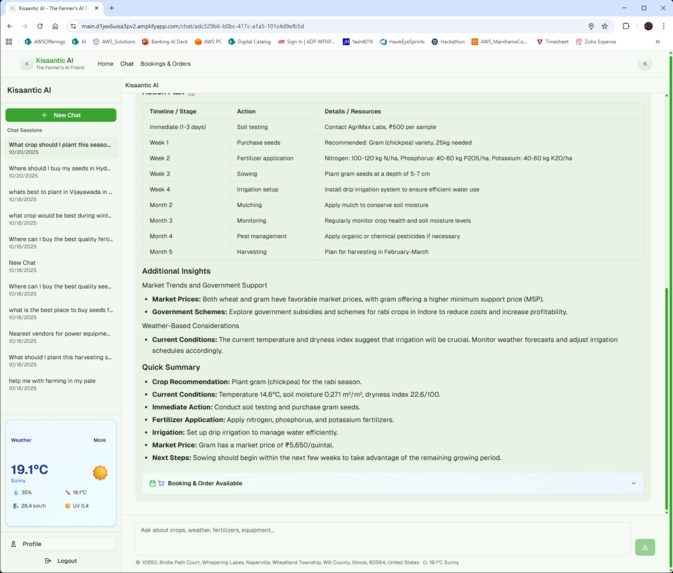The width and height of the screenshot is (673, 573).
Task: Open Profile in sidebar
Action: coord(61,544)
